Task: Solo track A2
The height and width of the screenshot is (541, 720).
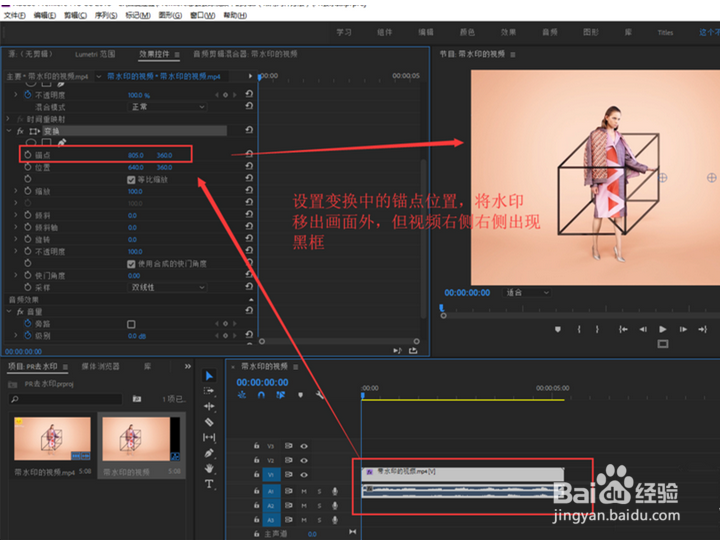Action: 319,506
